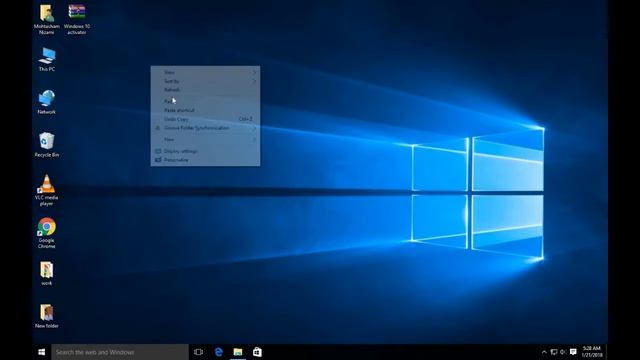Select the This PC desktop icon
This screenshot has width=640, height=360.
tap(47, 60)
